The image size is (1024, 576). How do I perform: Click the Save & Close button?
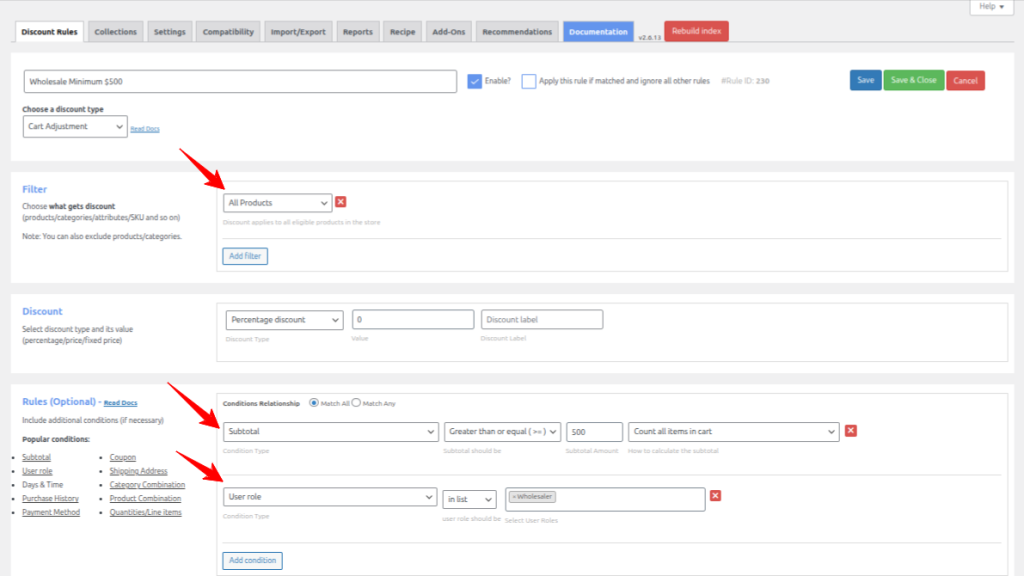[x=913, y=81]
